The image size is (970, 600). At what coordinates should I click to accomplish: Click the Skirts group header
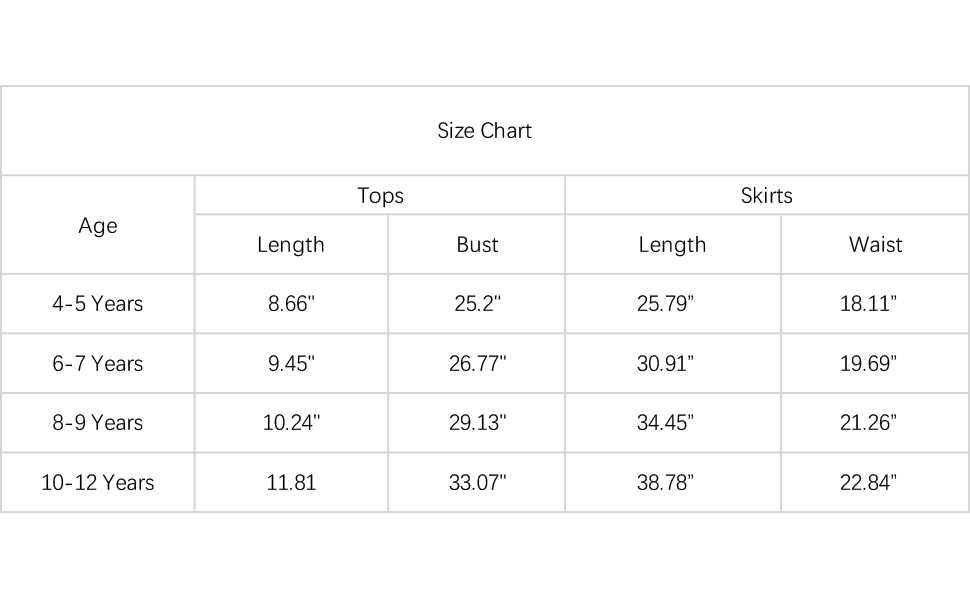(x=767, y=196)
